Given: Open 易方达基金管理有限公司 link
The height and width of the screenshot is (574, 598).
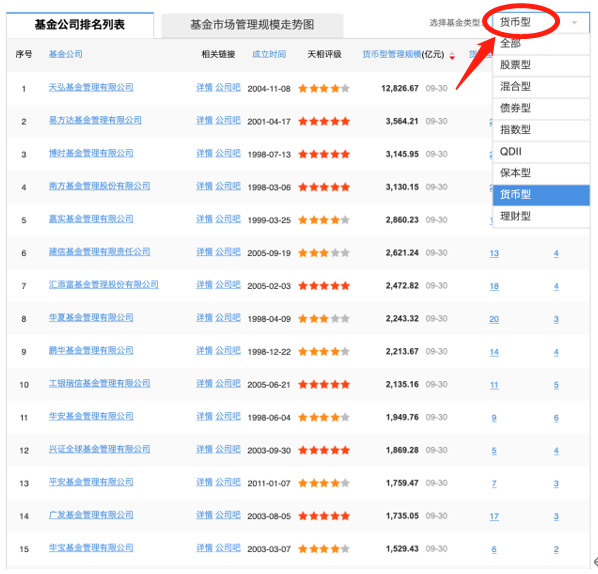Looking at the screenshot, I should coord(95,121).
